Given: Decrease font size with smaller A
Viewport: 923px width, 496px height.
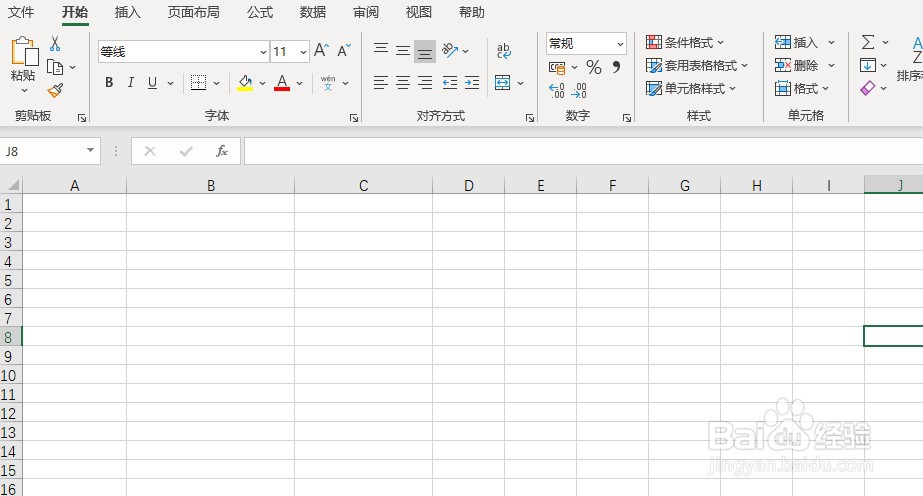Looking at the screenshot, I should pyautogui.click(x=344, y=51).
